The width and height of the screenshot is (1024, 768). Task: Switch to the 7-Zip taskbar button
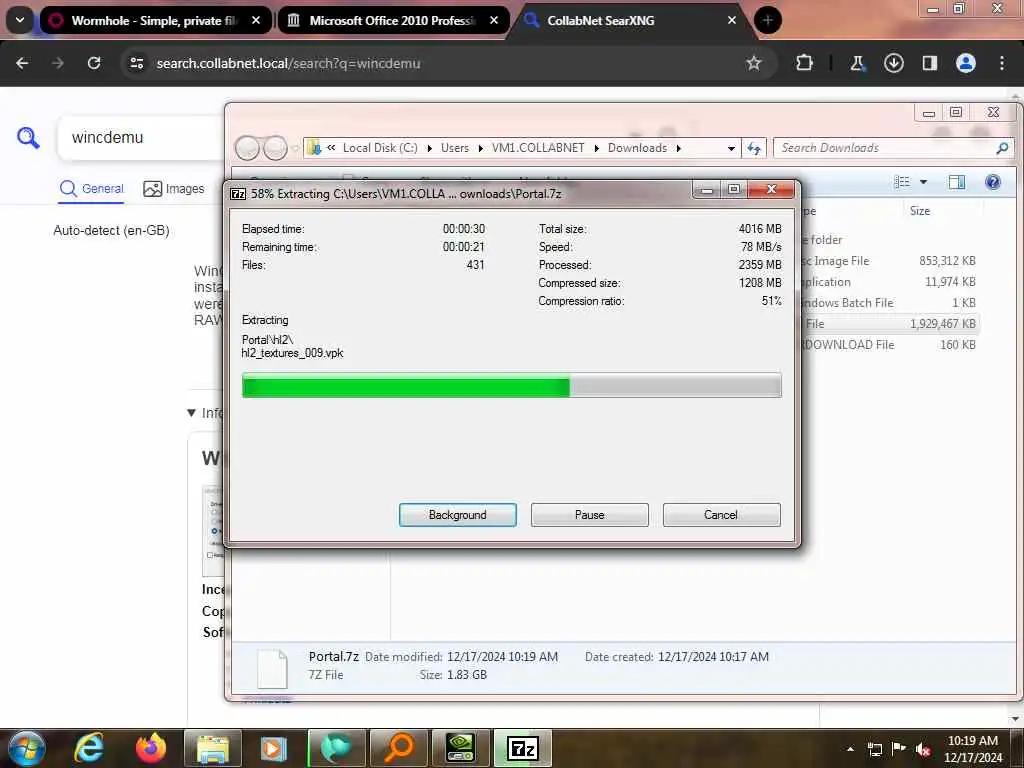point(522,748)
